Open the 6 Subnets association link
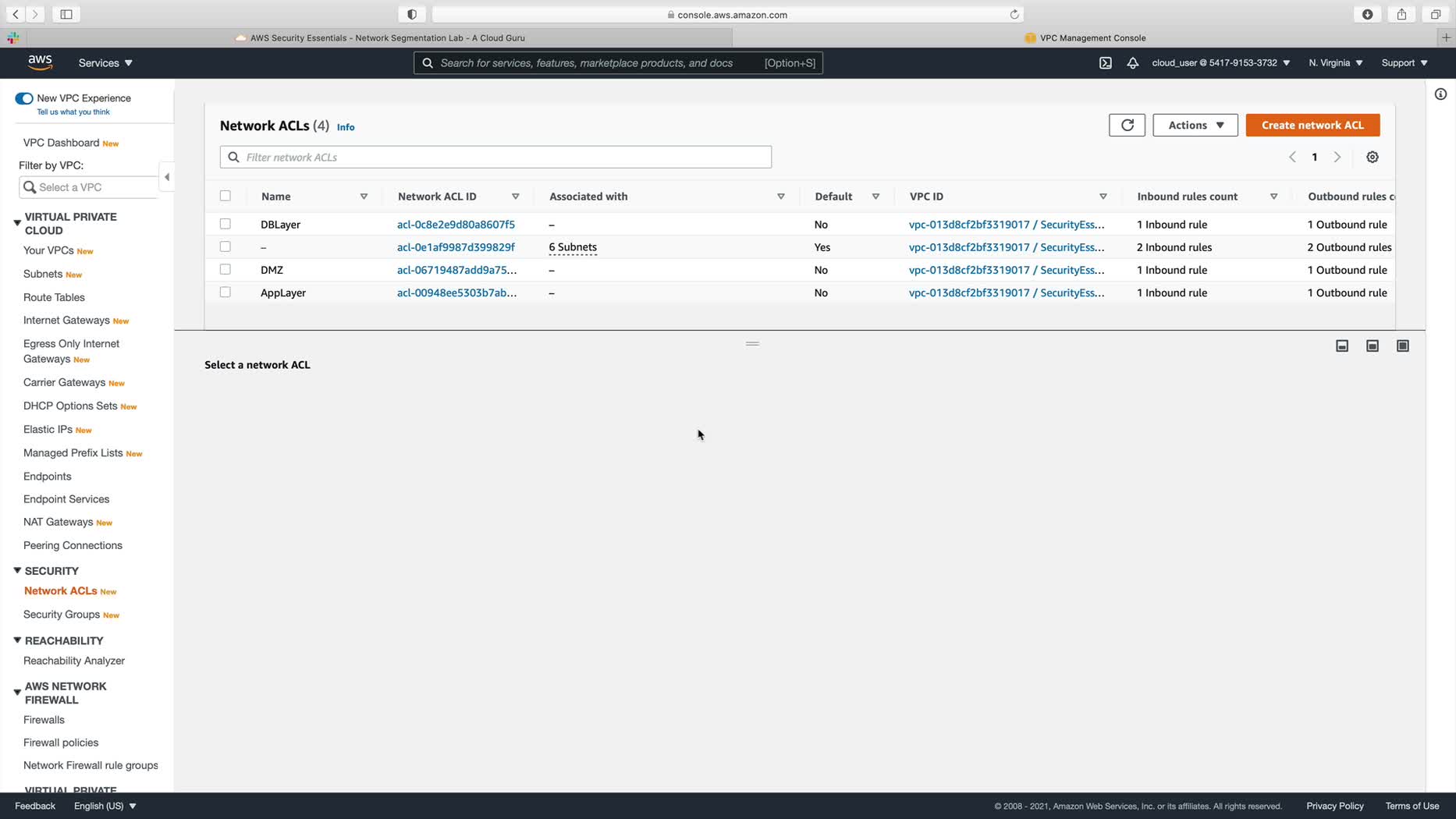1456x819 pixels. (x=573, y=247)
